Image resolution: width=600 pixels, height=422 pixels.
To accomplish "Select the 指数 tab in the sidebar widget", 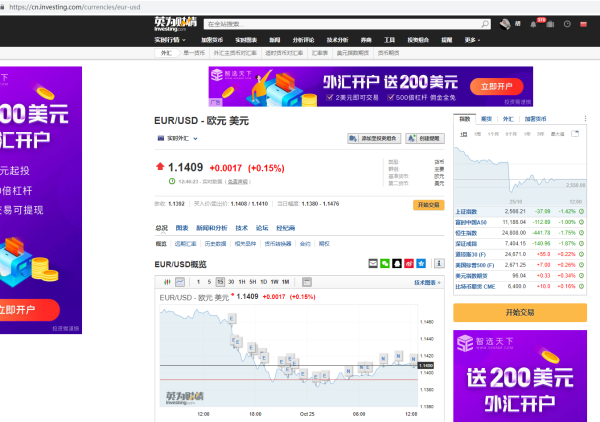I will coord(465,119).
